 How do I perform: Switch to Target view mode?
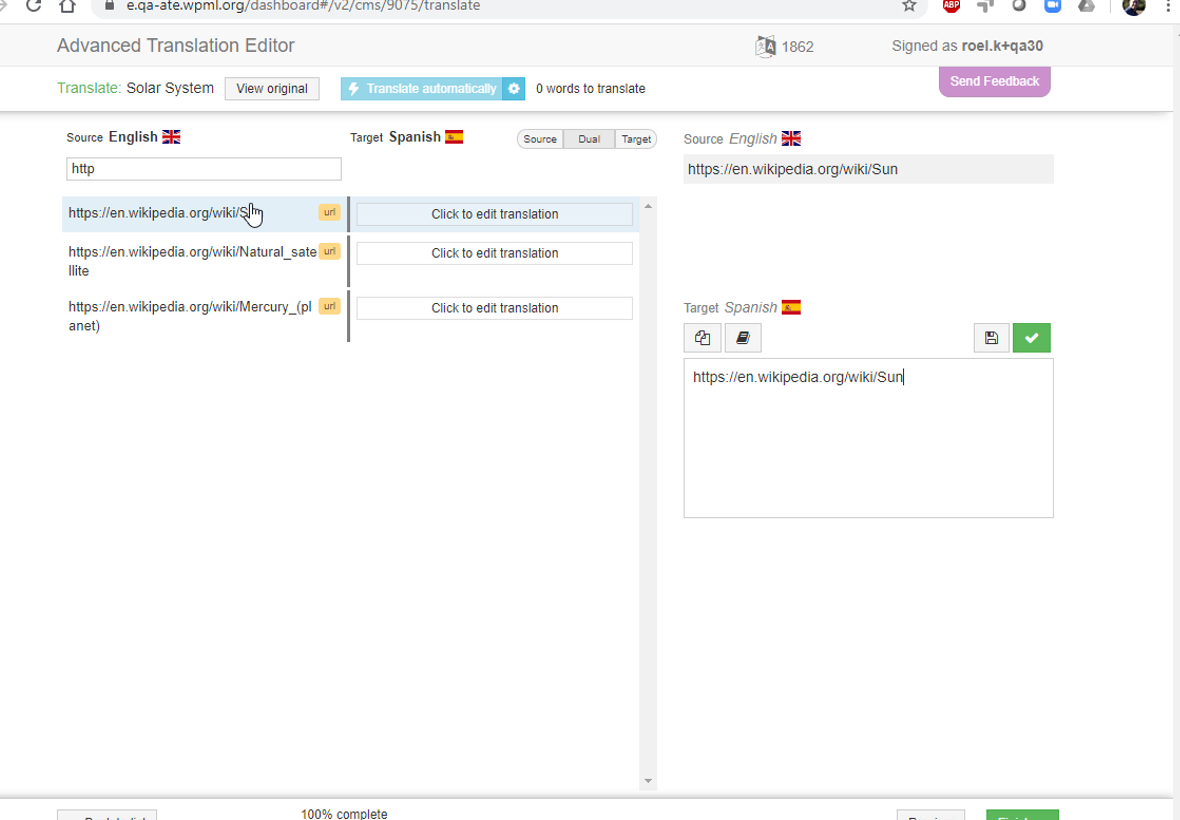click(x=636, y=139)
